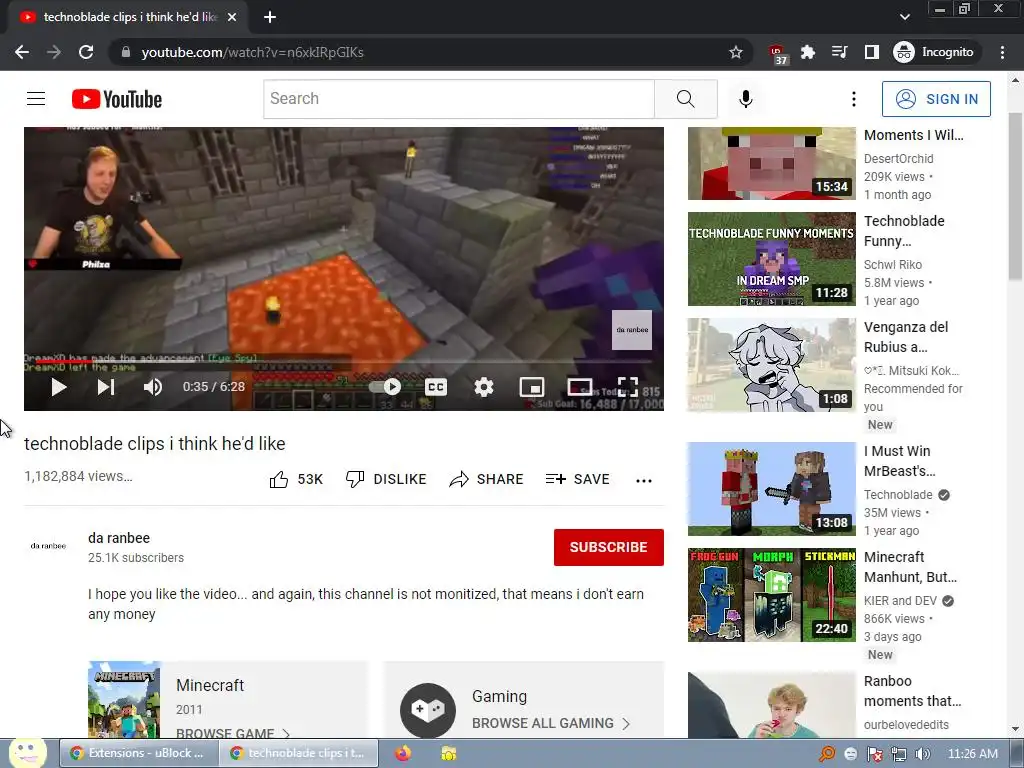Share the video
The width and height of the screenshot is (1024, 768).
(487, 479)
